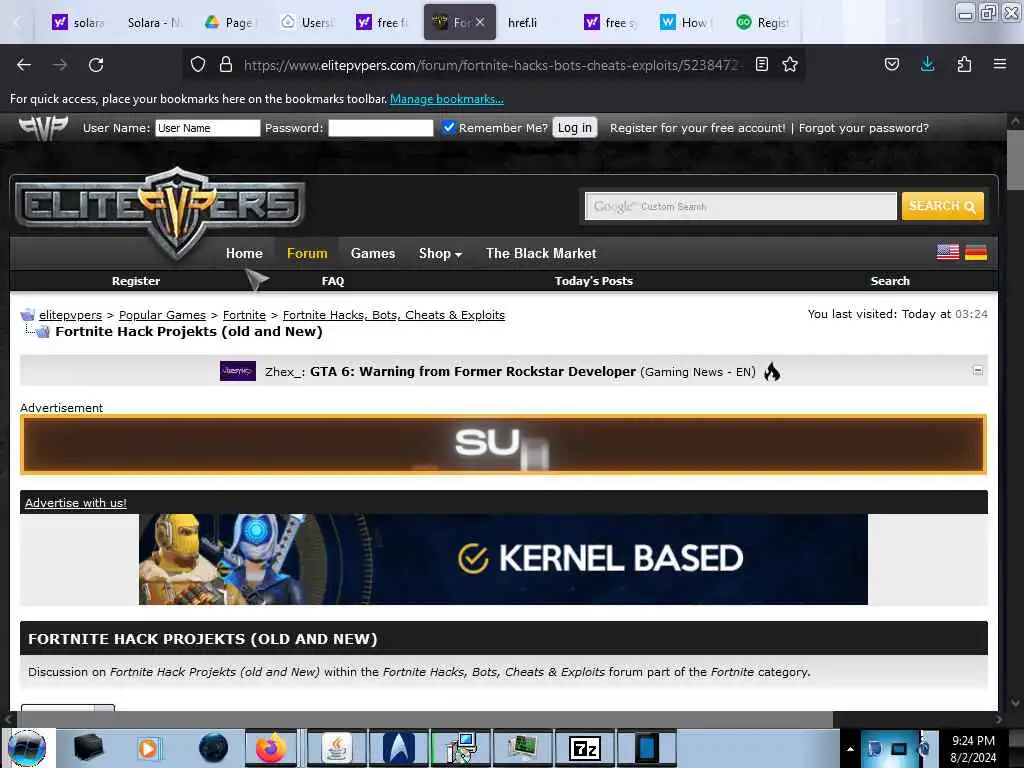Open the Games navigation item
The height and width of the screenshot is (768, 1024).
point(373,253)
